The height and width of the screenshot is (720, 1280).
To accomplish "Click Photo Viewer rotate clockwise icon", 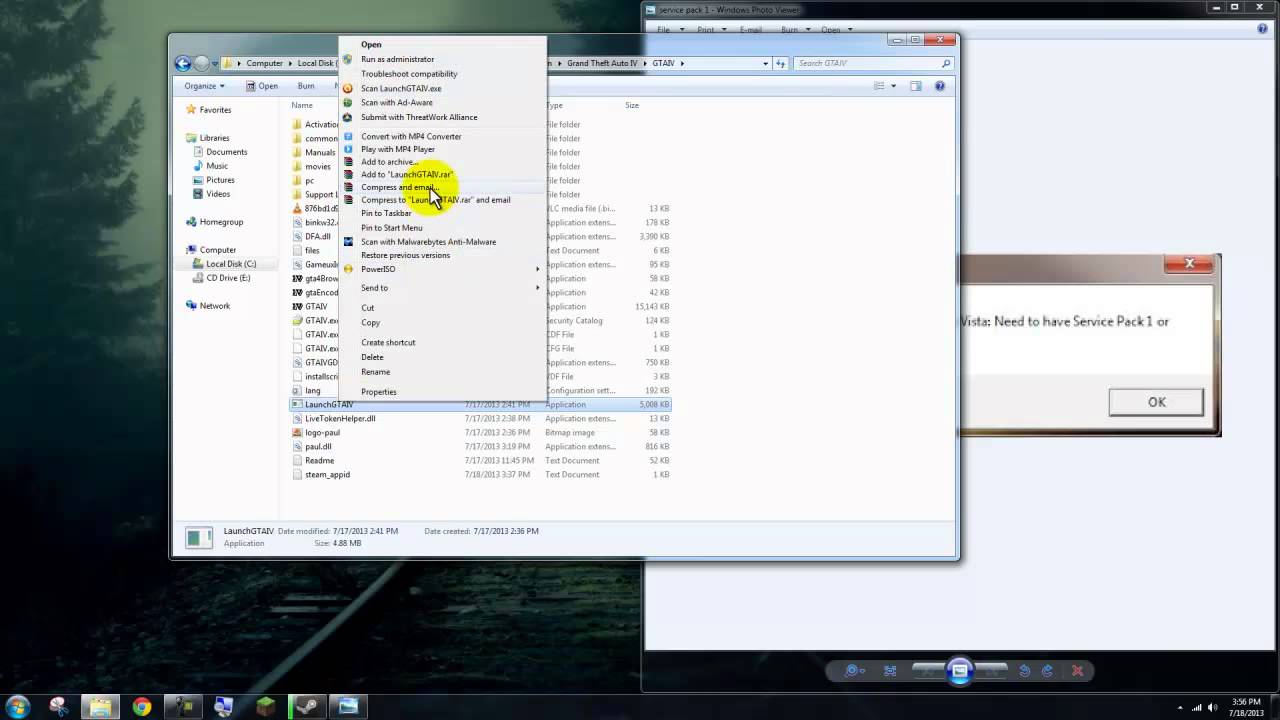I will coord(1047,671).
